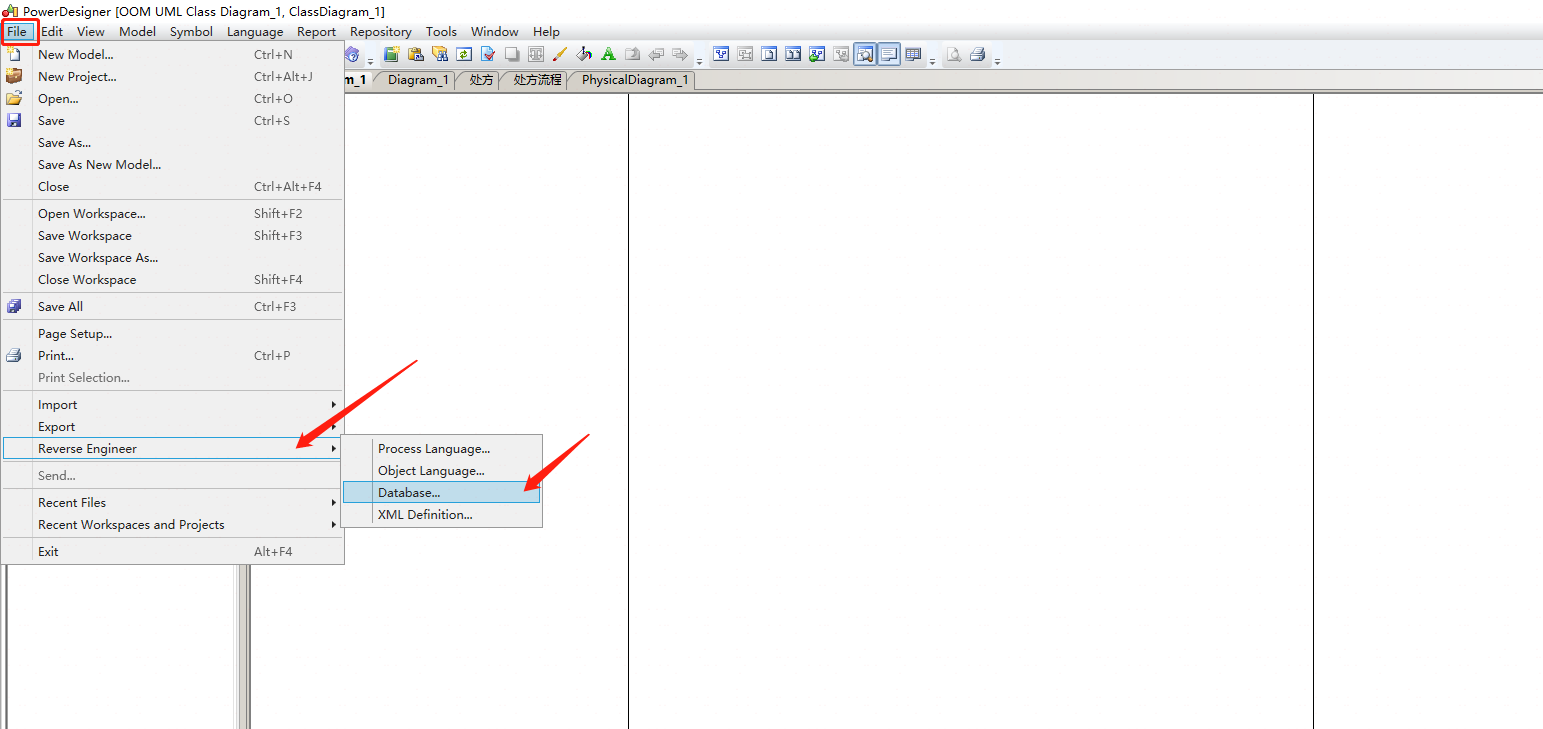Select XML Definition... in the submenu

441,515
